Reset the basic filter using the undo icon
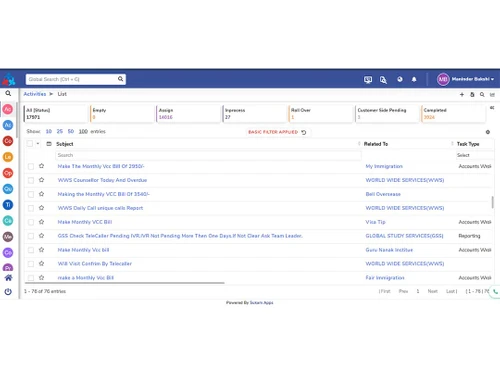The image size is (500, 375). (304, 132)
